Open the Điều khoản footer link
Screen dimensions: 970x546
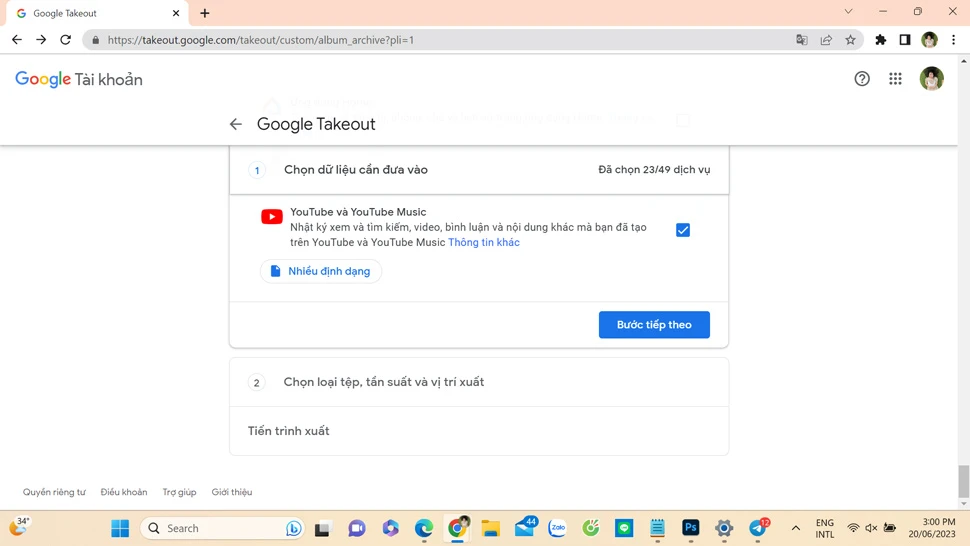coord(124,492)
